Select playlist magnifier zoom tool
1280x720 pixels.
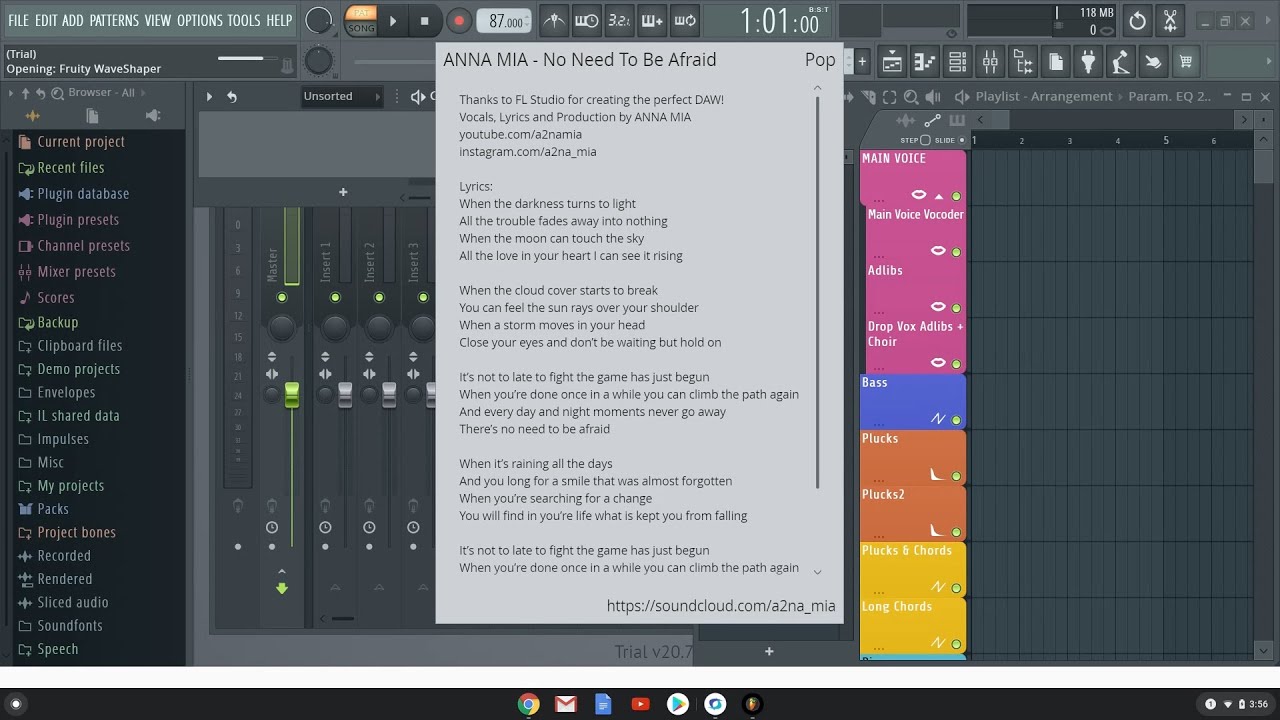pos(911,97)
